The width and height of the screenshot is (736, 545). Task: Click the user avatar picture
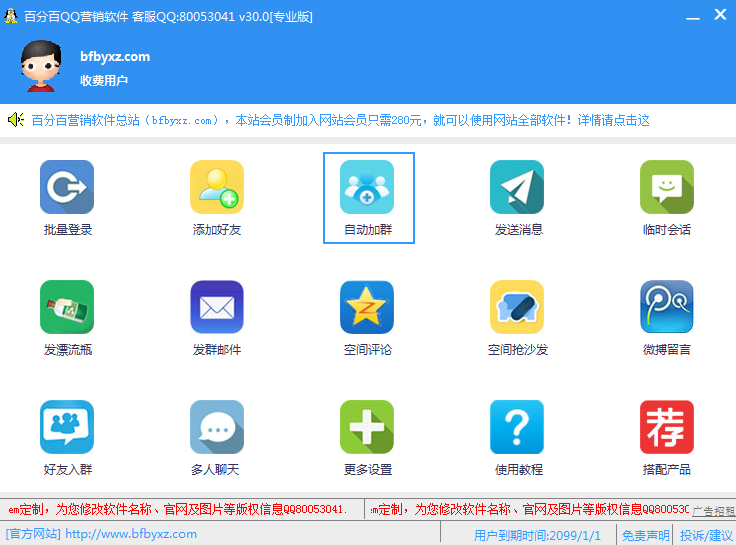(42, 66)
